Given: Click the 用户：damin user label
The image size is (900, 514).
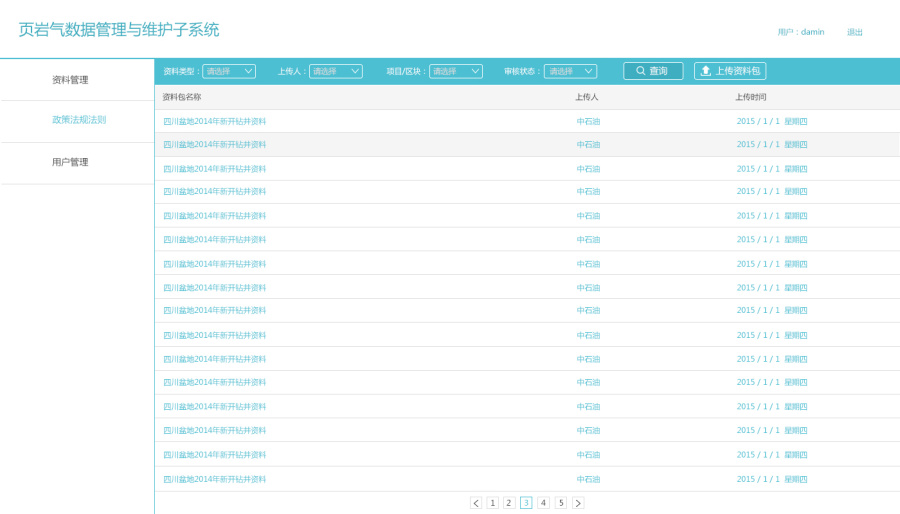Looking at the screenshot, I should click(x=801, y=32).
